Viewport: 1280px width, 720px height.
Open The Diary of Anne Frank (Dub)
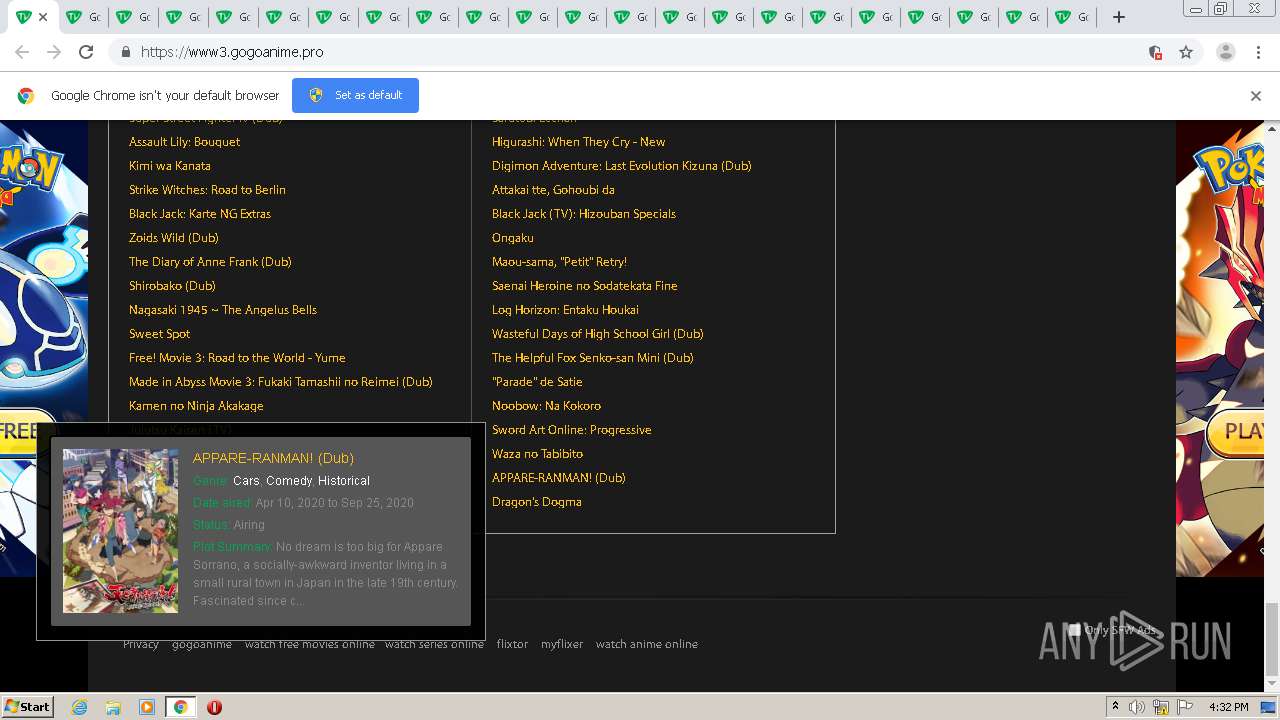pyautogui.click(x=210, y=262)
